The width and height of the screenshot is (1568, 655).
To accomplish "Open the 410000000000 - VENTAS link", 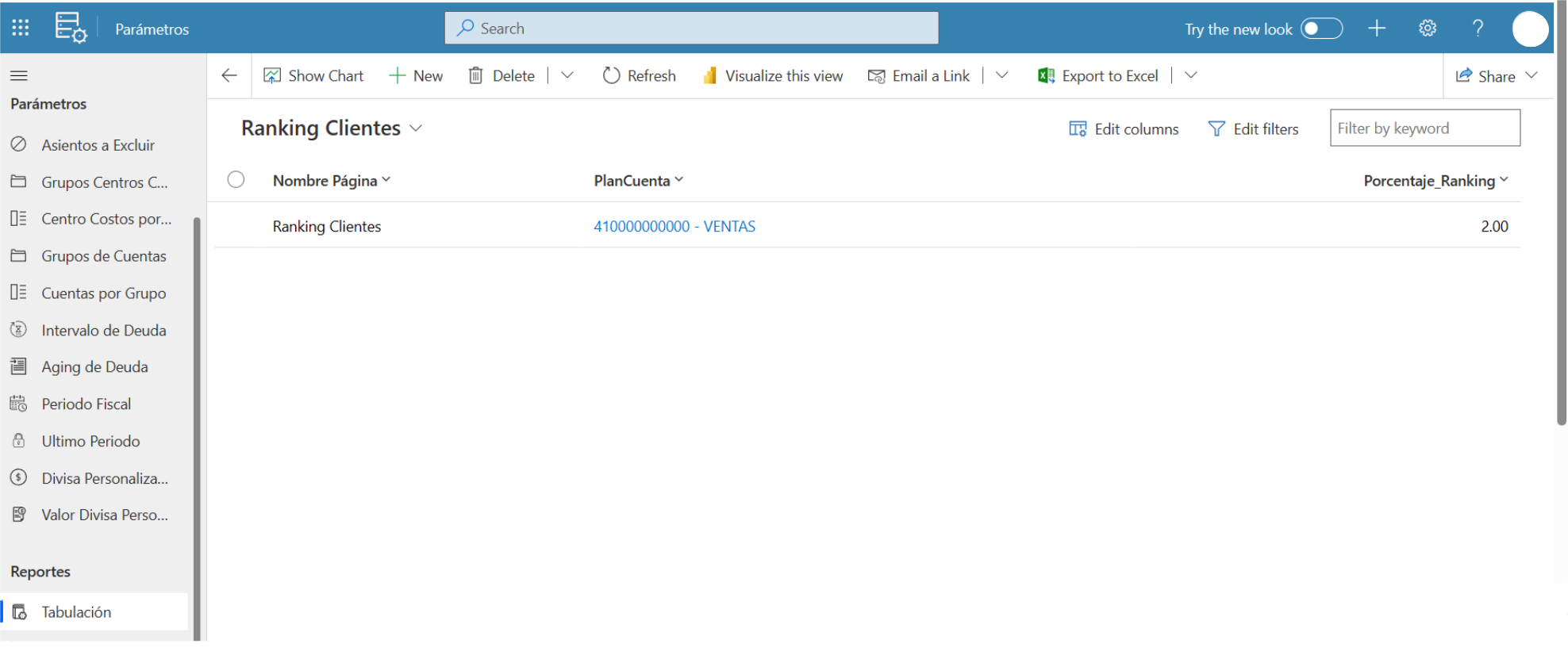I will click(x=674, y=227).
